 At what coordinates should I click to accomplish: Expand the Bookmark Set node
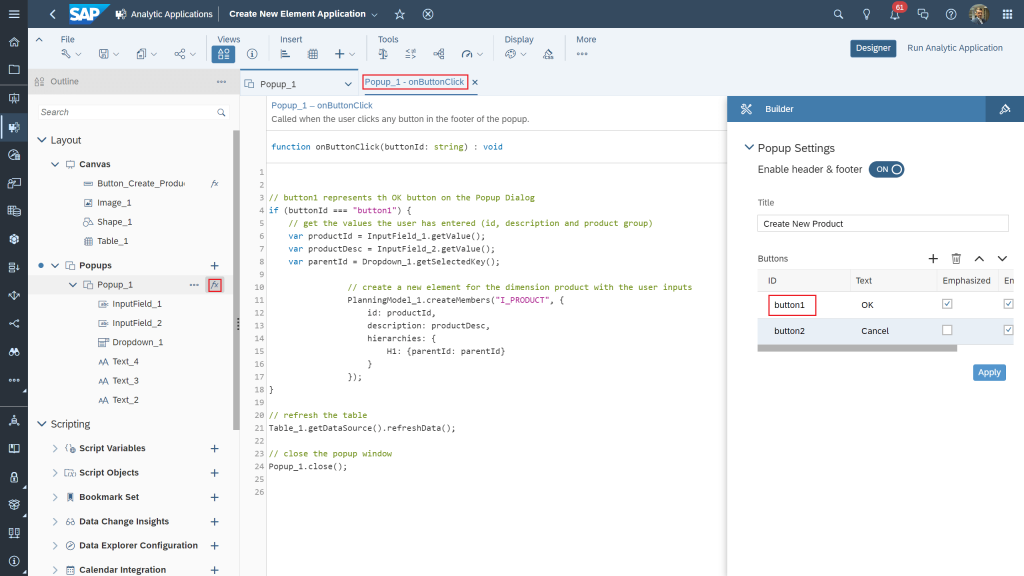click(x=55, y=497)
